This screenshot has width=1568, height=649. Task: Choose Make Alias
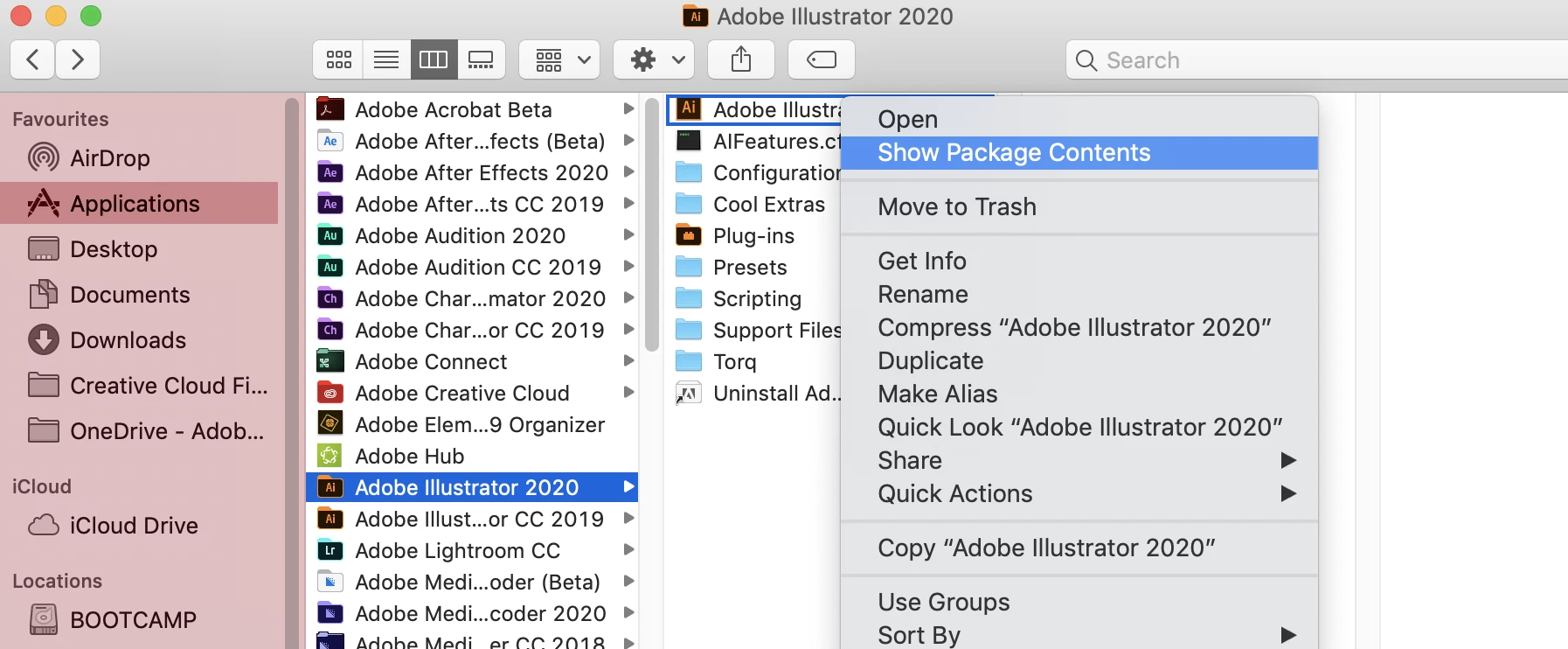point(1079,394)
